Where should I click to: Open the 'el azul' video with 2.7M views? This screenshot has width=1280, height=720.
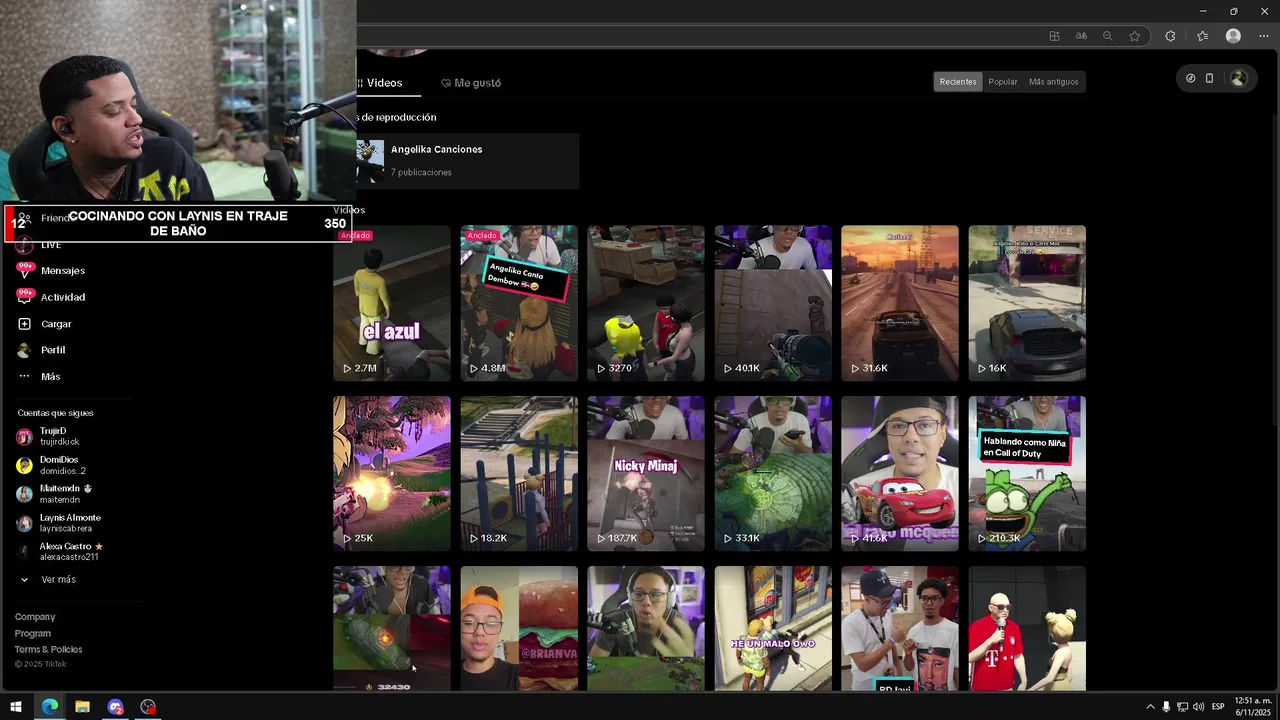(x=392, y=303)
